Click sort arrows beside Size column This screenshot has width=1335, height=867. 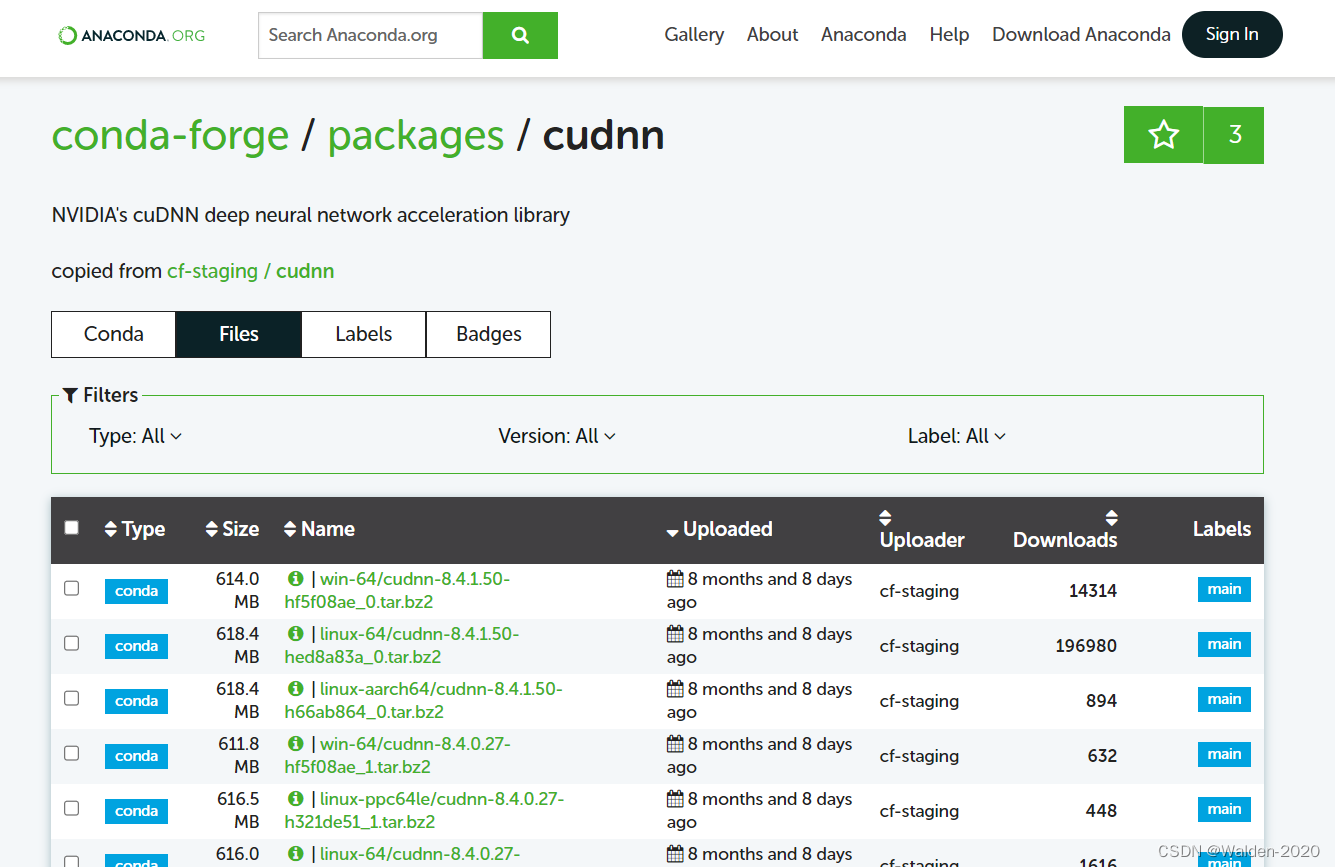[211, 529]
